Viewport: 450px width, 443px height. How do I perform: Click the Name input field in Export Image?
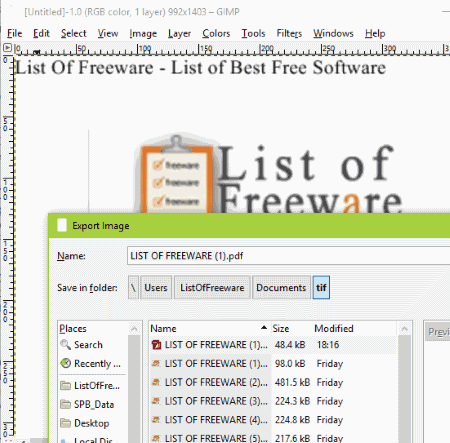[x=288, y=256]
